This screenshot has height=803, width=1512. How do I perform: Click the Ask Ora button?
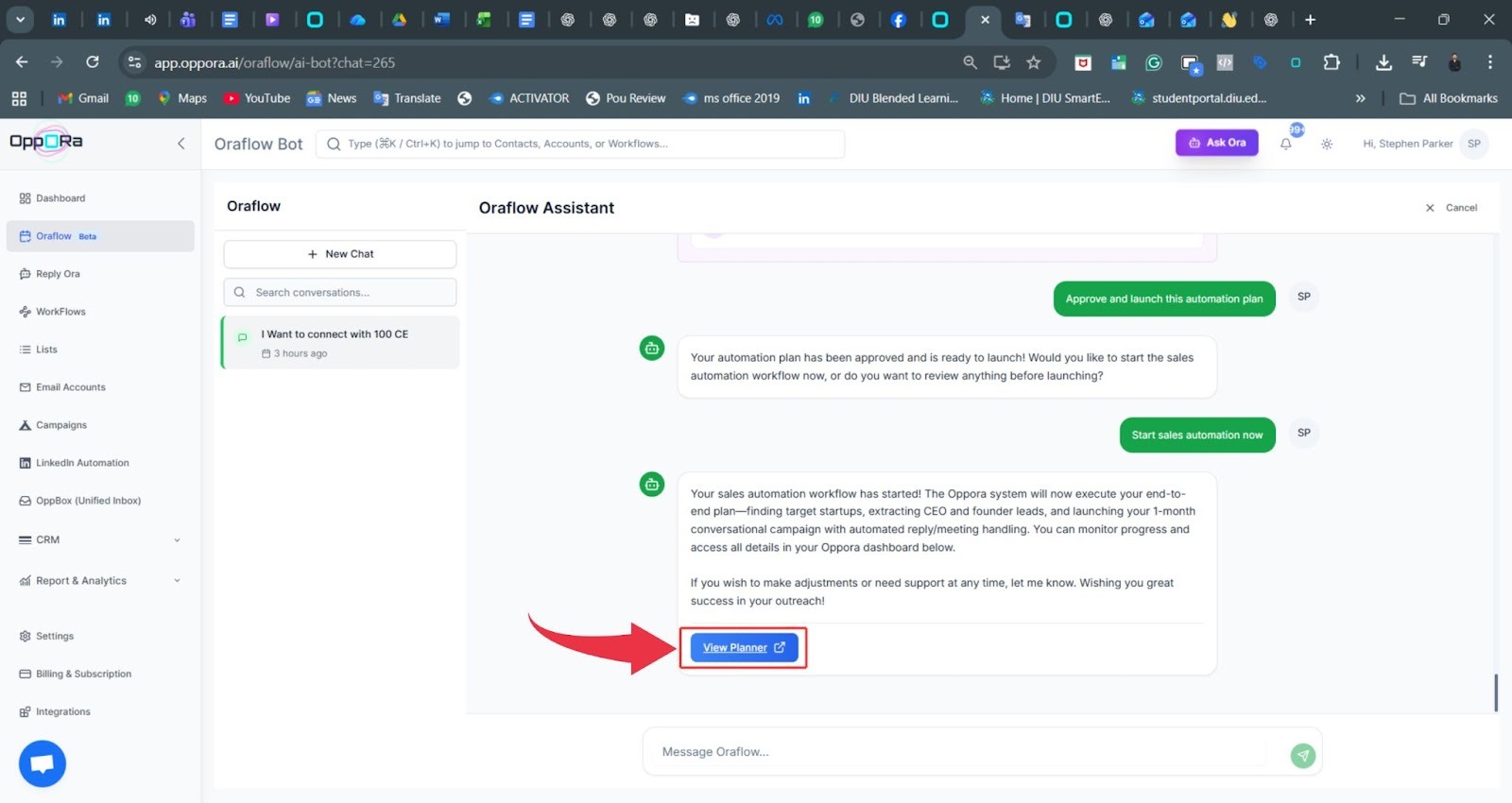tap(1216, 143)
